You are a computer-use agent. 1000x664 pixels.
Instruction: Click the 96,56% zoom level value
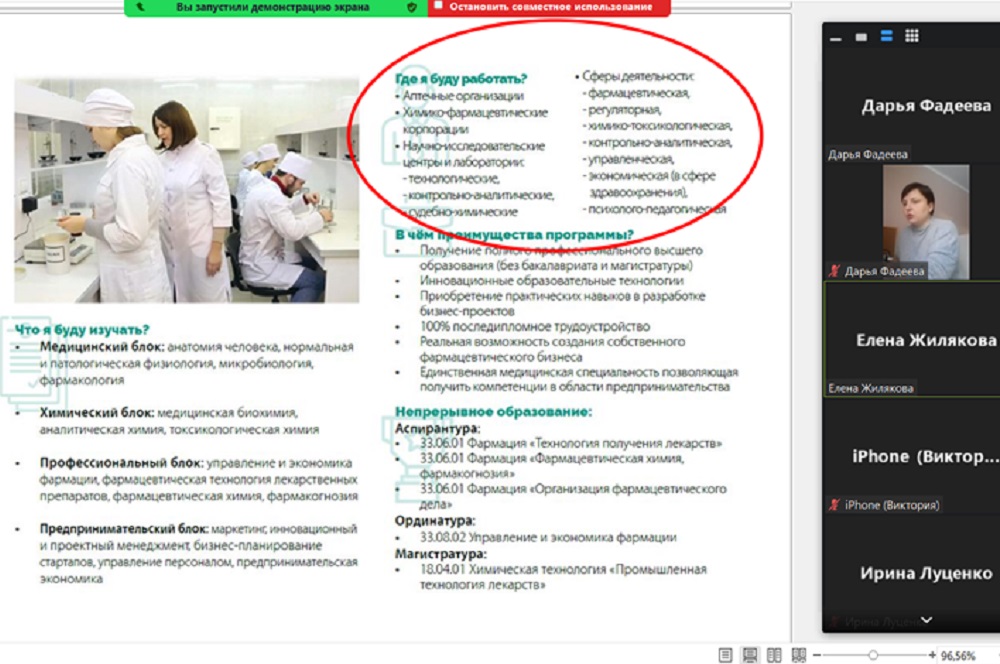(x=958, y=655)
